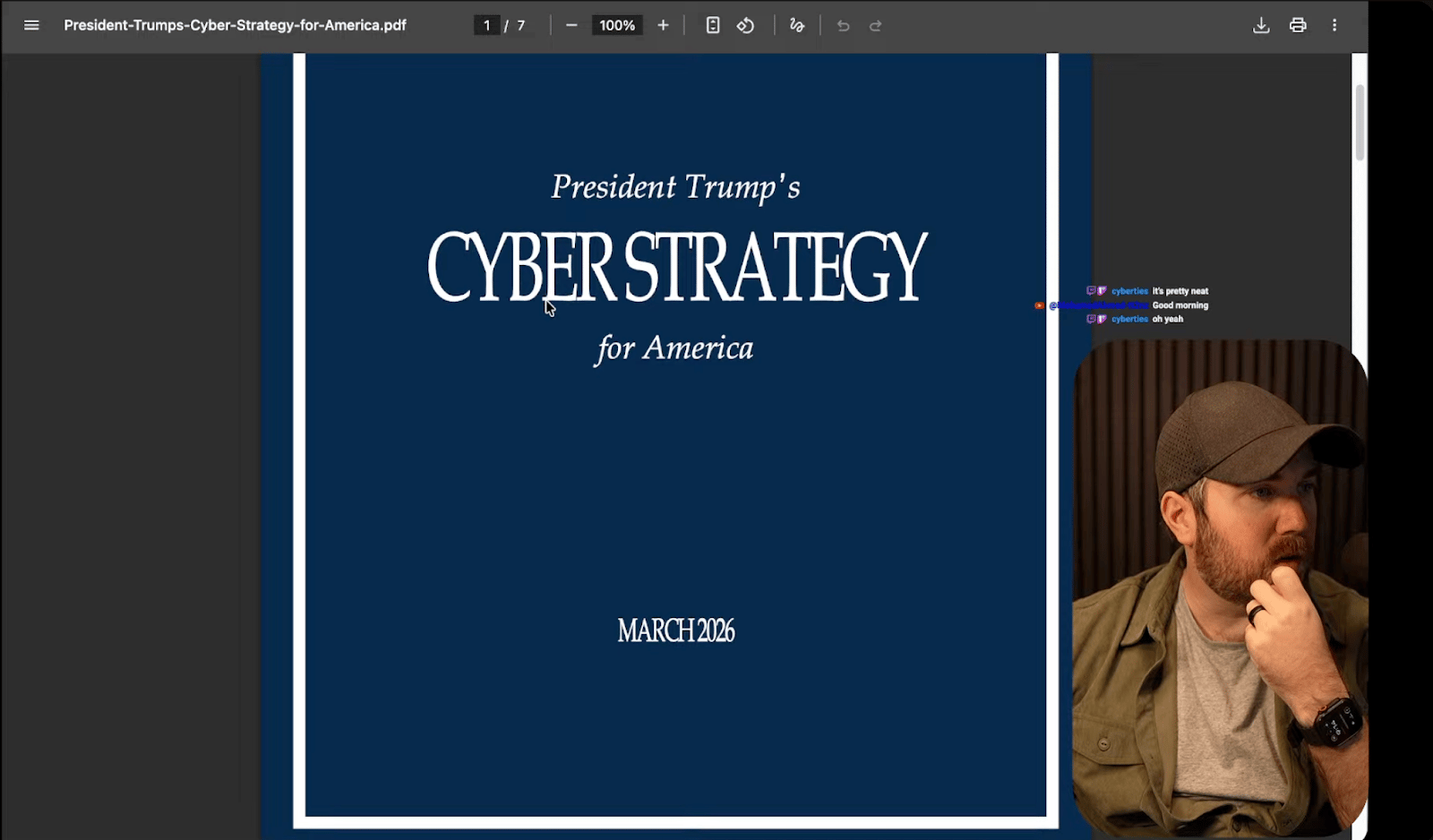1433x840 pixels.
Task: Select the PDF file name title
Action: pos(235,25)
